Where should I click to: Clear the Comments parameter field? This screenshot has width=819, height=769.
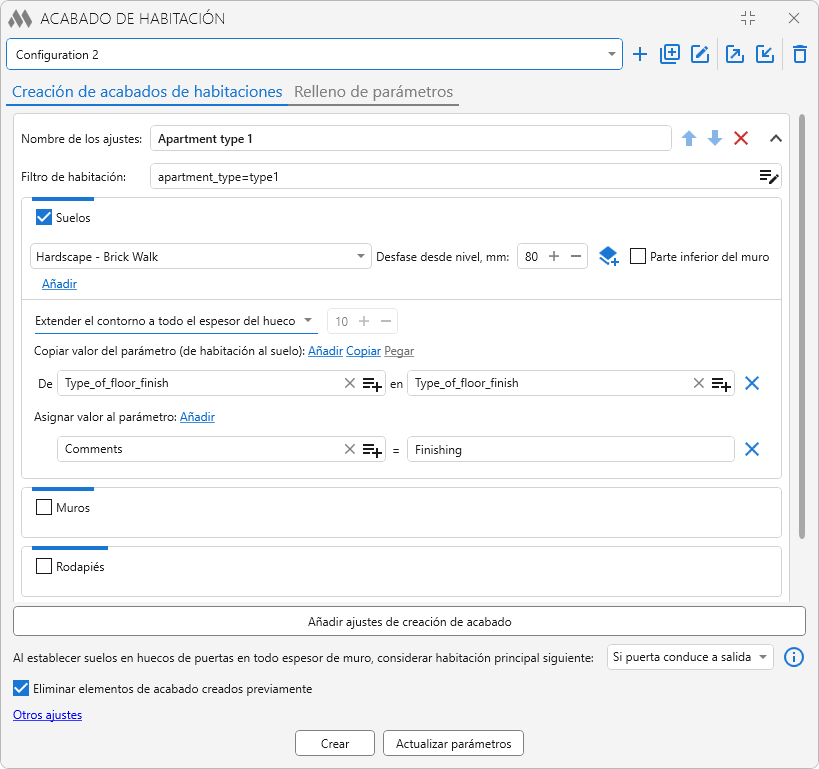coord(349,449)
